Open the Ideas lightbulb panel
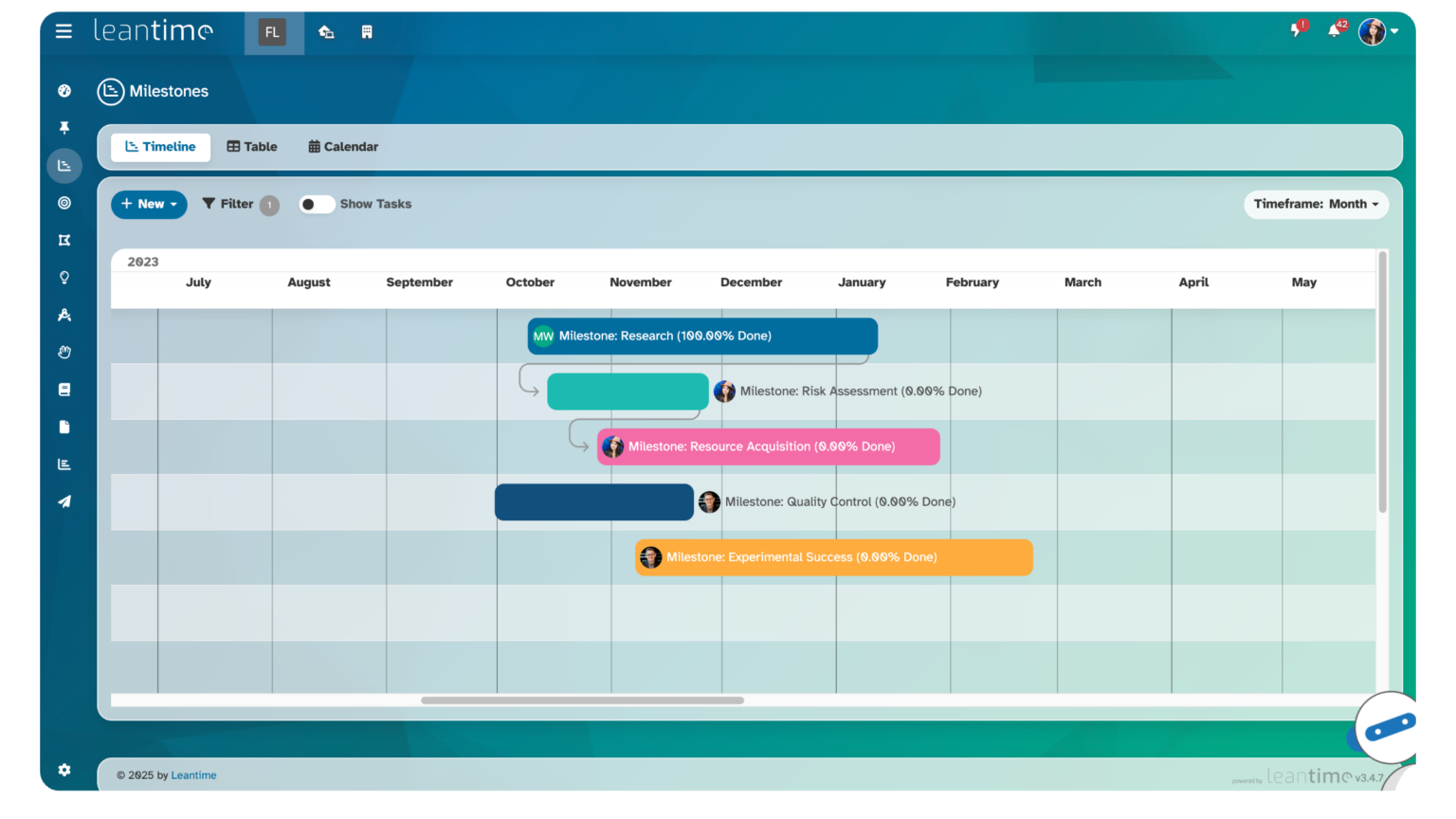This screenshot has height=819, width=1456. pyautogui.click(x=64, y=277)
